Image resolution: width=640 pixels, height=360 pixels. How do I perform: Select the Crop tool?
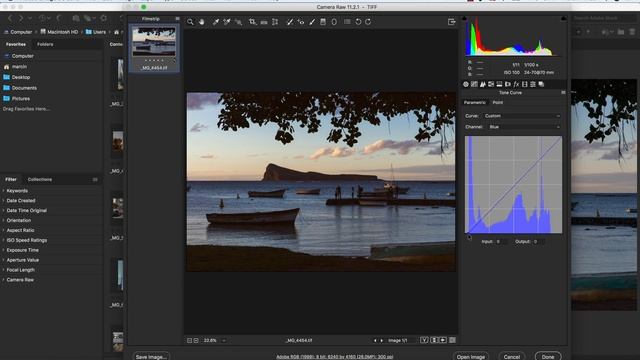click(x=253, y=22)
